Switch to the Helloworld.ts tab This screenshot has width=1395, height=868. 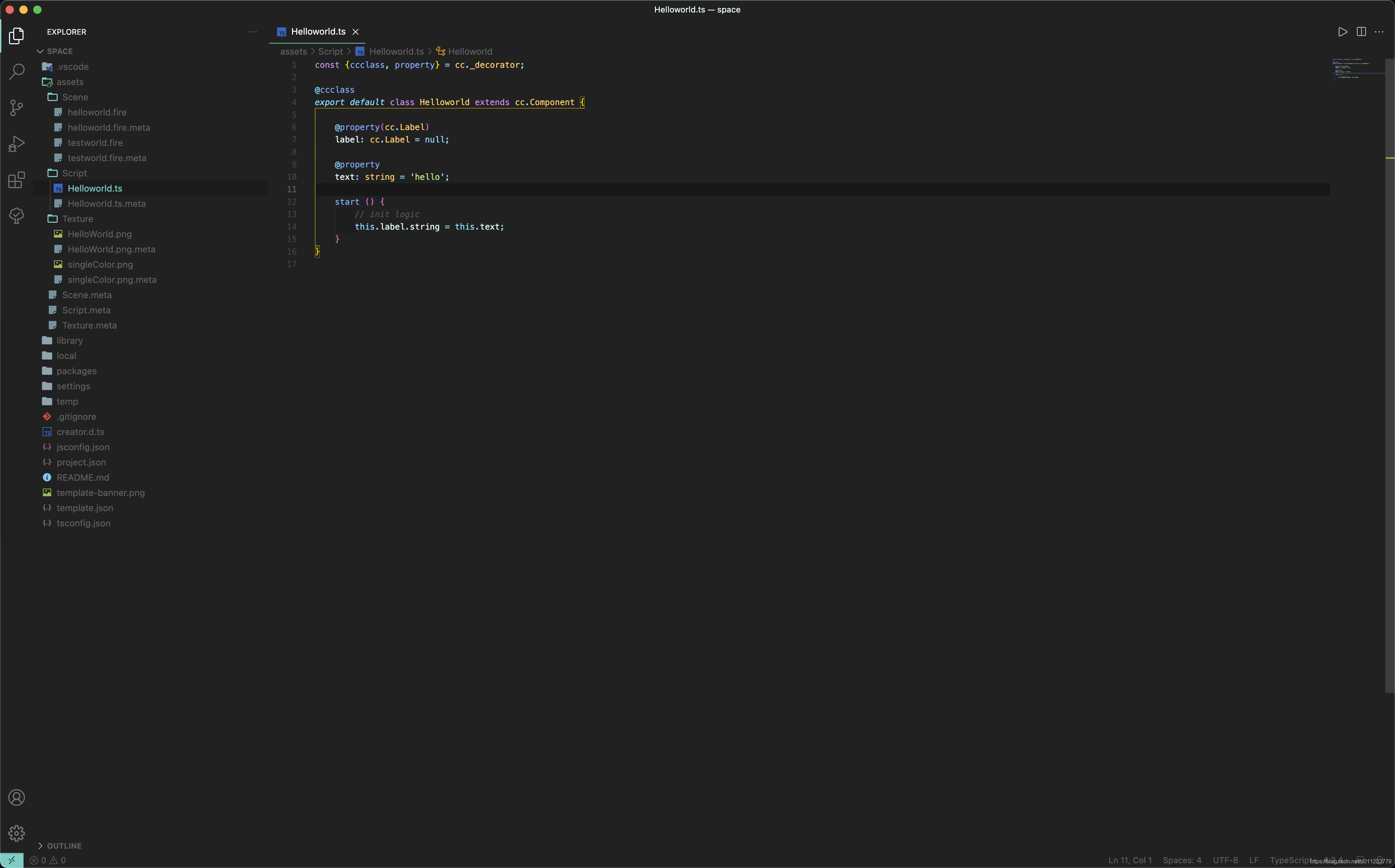[x=318, y=31]
